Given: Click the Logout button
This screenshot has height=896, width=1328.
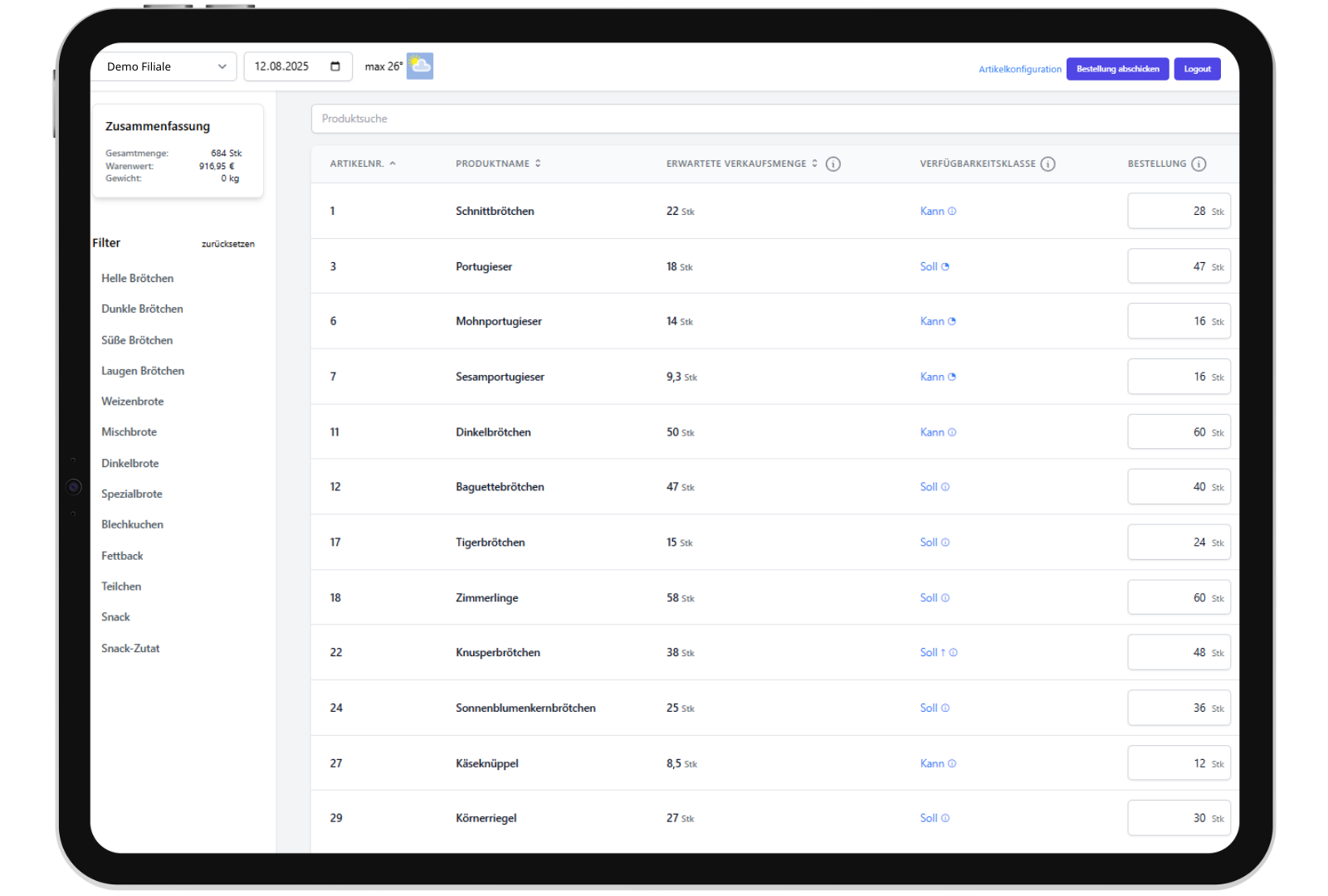Looking at the screenshot, I should [x=1197, y=69].
